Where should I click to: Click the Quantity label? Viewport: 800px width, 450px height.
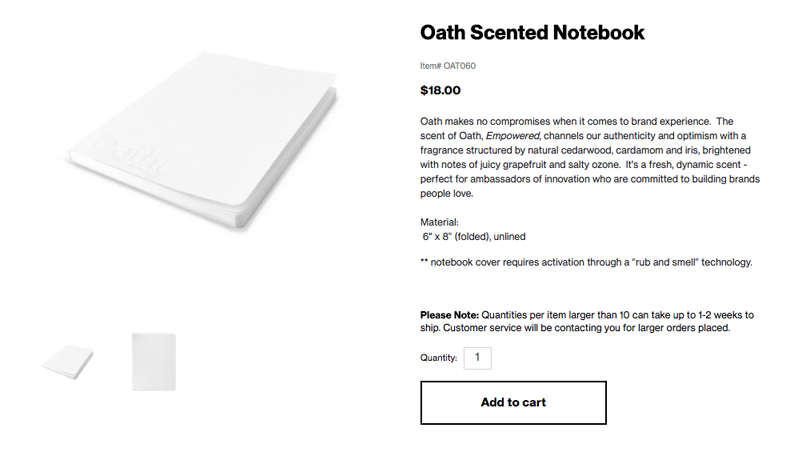pyautogui.click(x=439, y=358)
